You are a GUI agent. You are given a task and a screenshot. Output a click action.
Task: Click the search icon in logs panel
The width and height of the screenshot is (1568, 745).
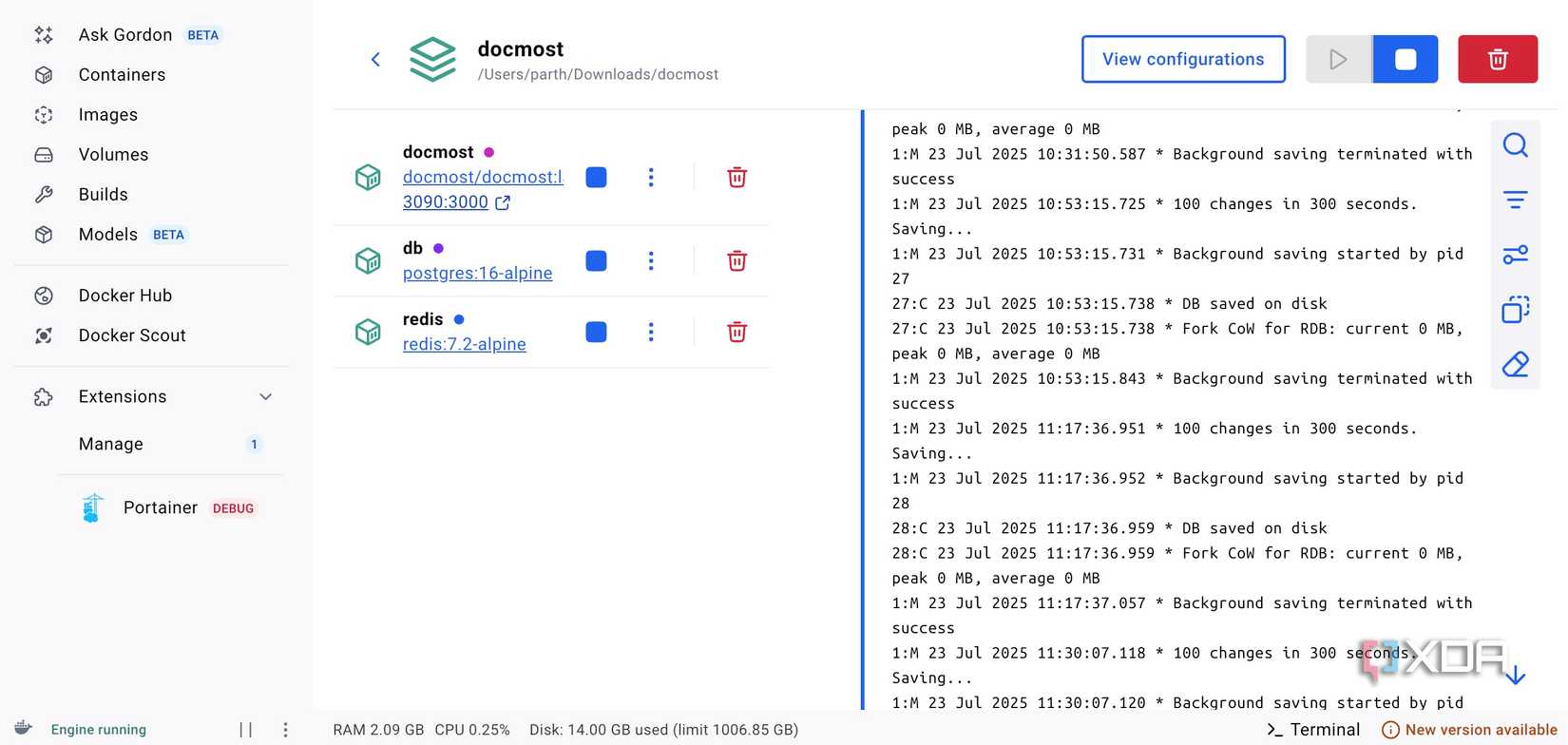(x=1515, y=145)
